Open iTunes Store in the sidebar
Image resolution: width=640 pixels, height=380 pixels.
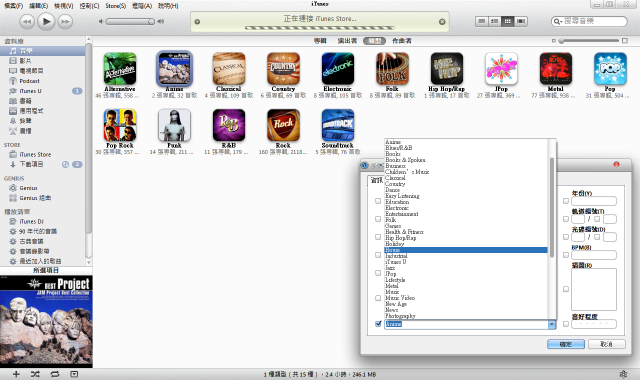pos(35,154)
